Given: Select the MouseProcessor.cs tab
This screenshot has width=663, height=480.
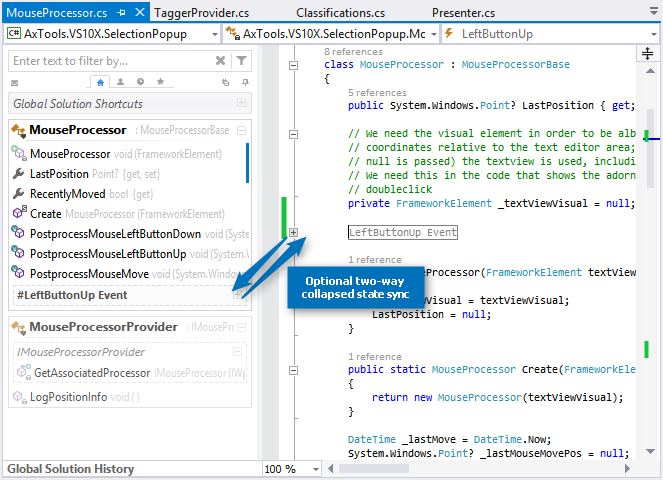Looking at the screenshot, I should [x=57, y=13].
